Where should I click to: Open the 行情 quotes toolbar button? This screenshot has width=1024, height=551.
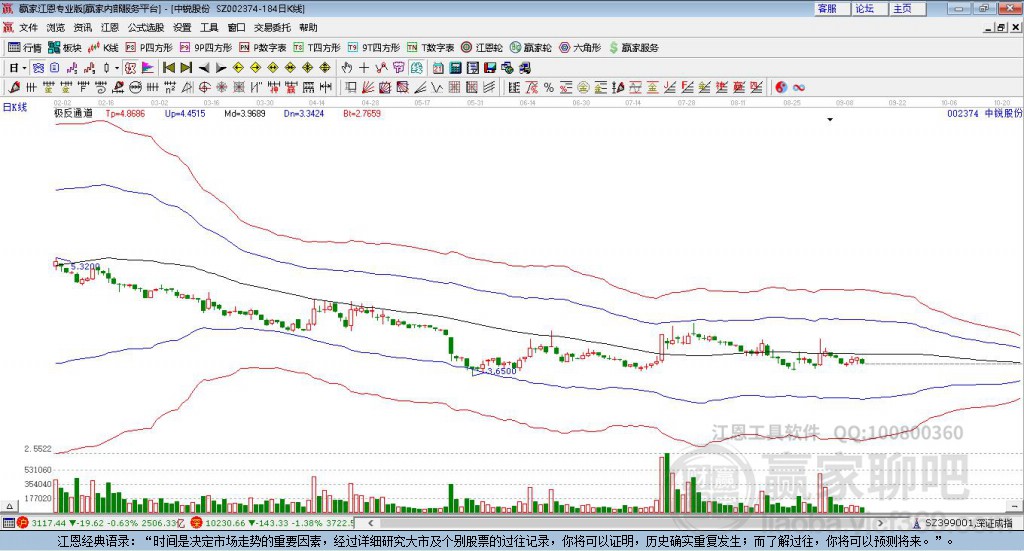25,48
